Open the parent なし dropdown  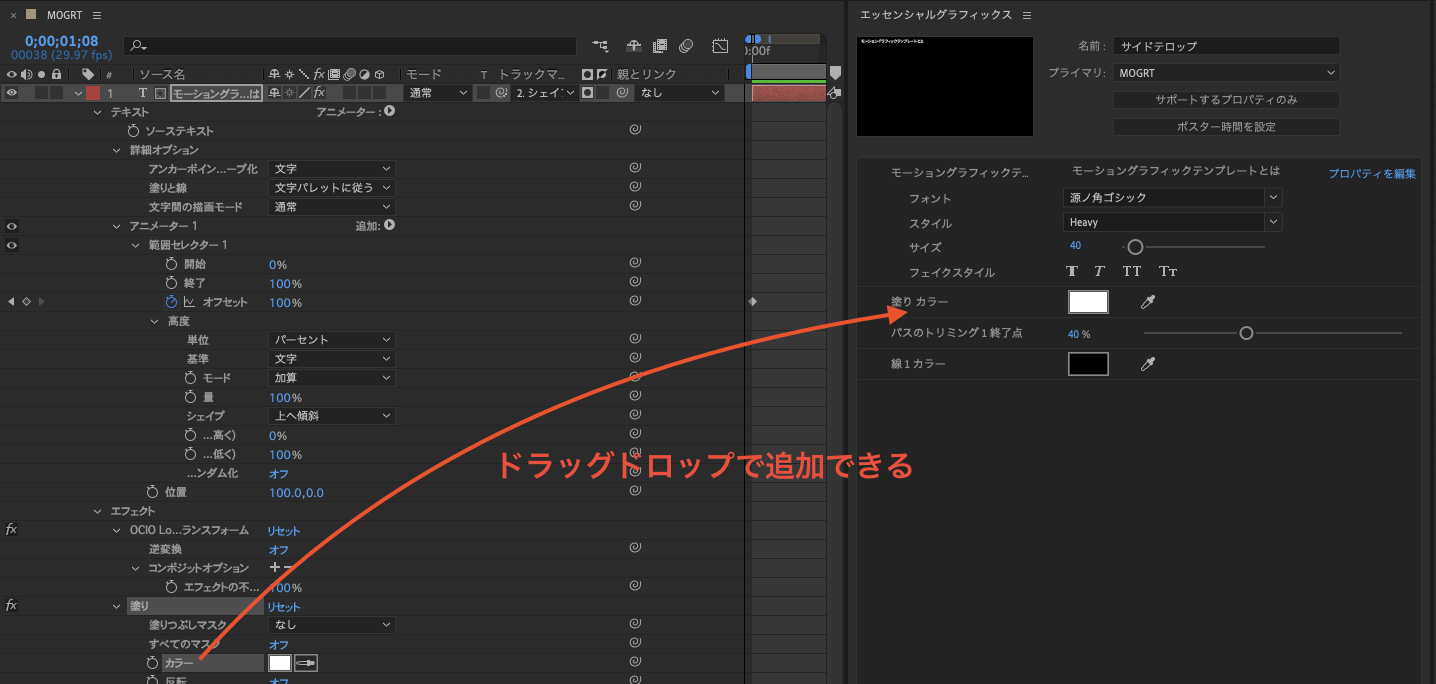click(679, 92)
